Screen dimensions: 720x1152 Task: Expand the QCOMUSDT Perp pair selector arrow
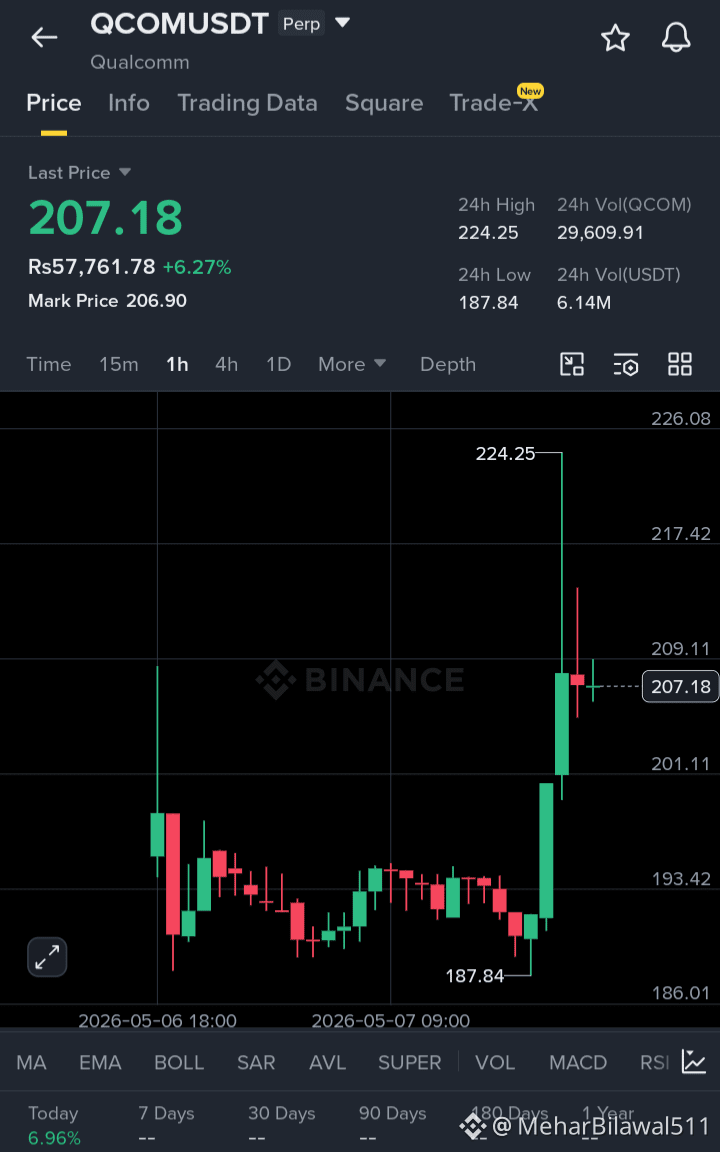click(342, 23)
